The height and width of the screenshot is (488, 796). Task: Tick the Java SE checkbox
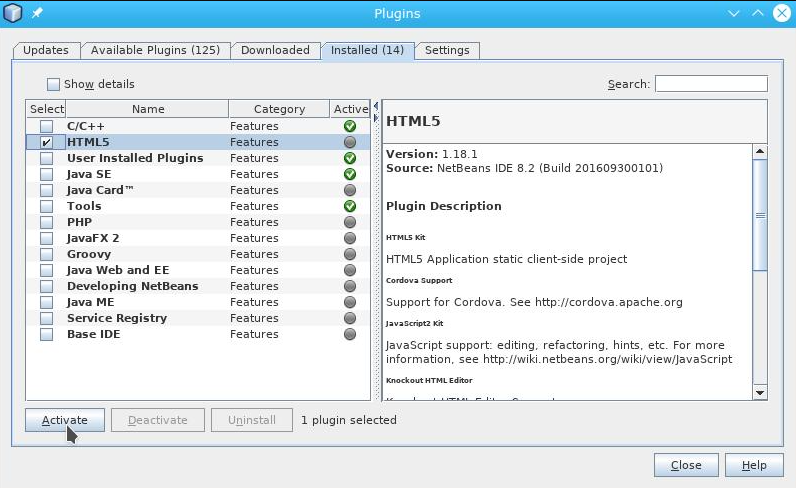pos(46,174)
